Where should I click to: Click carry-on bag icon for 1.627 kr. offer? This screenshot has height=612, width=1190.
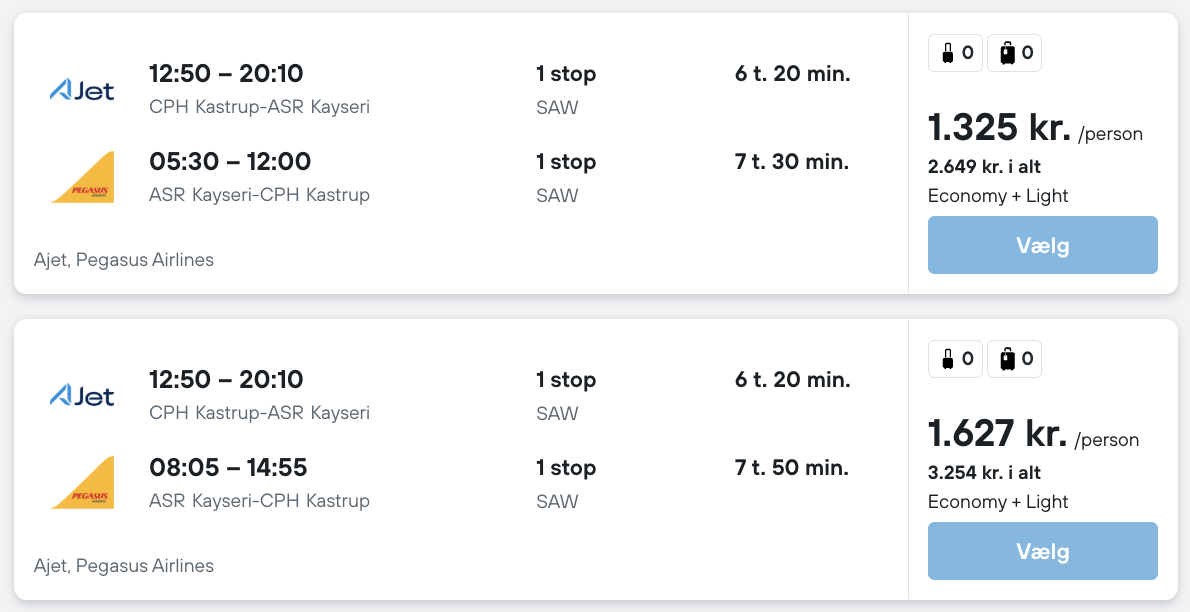[947, 359]
